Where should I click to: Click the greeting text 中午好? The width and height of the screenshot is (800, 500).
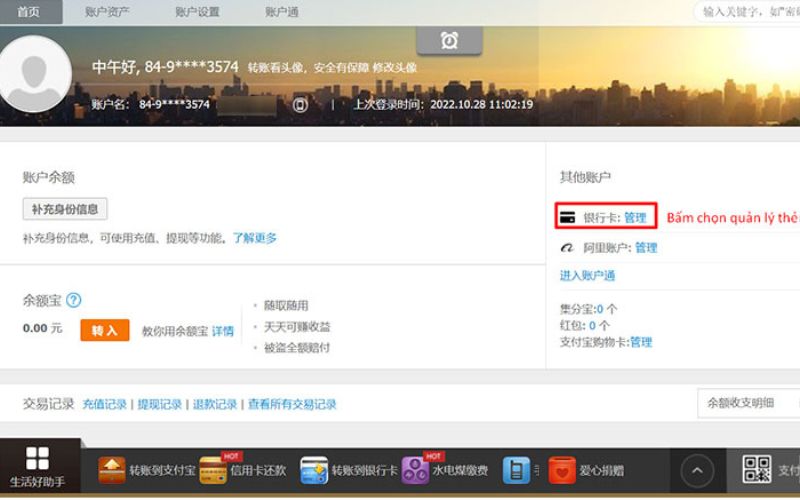tap(115, 67)
